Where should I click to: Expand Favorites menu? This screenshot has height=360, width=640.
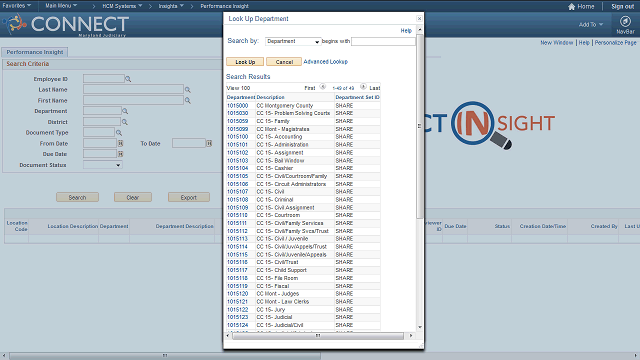pyautogui.click(x=16, y=6)
